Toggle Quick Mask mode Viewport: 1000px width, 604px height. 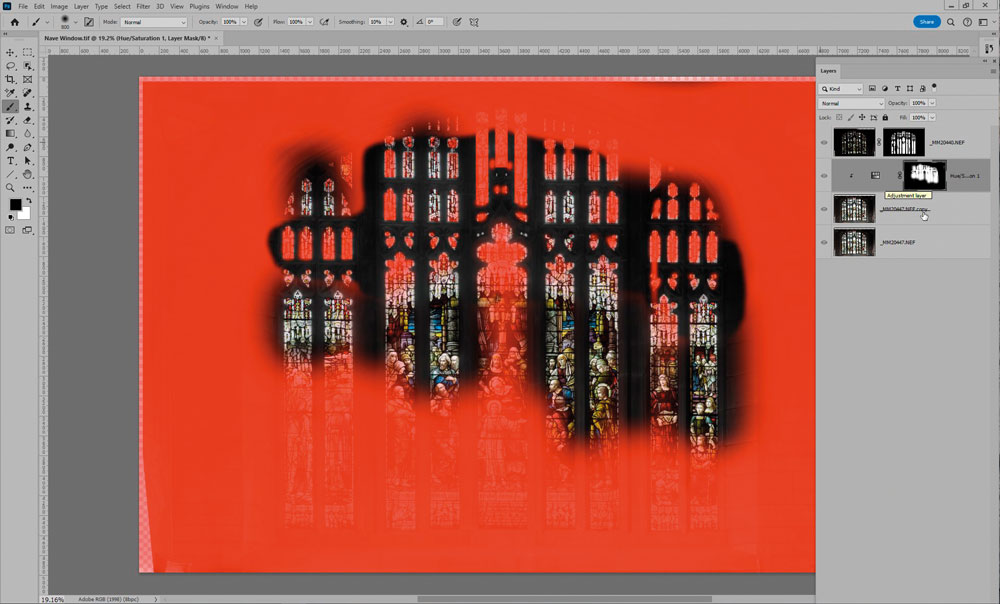click(x=10, y=230)
